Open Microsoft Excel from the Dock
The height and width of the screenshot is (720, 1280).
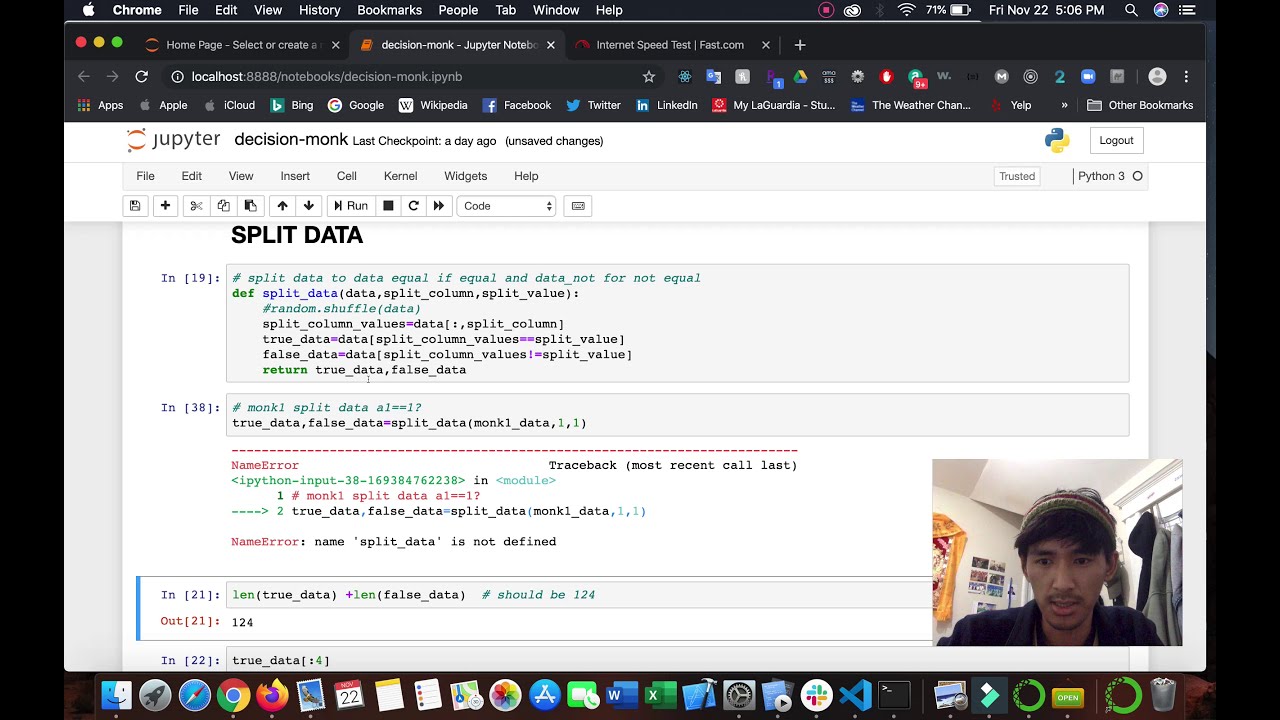pos(661,695)
